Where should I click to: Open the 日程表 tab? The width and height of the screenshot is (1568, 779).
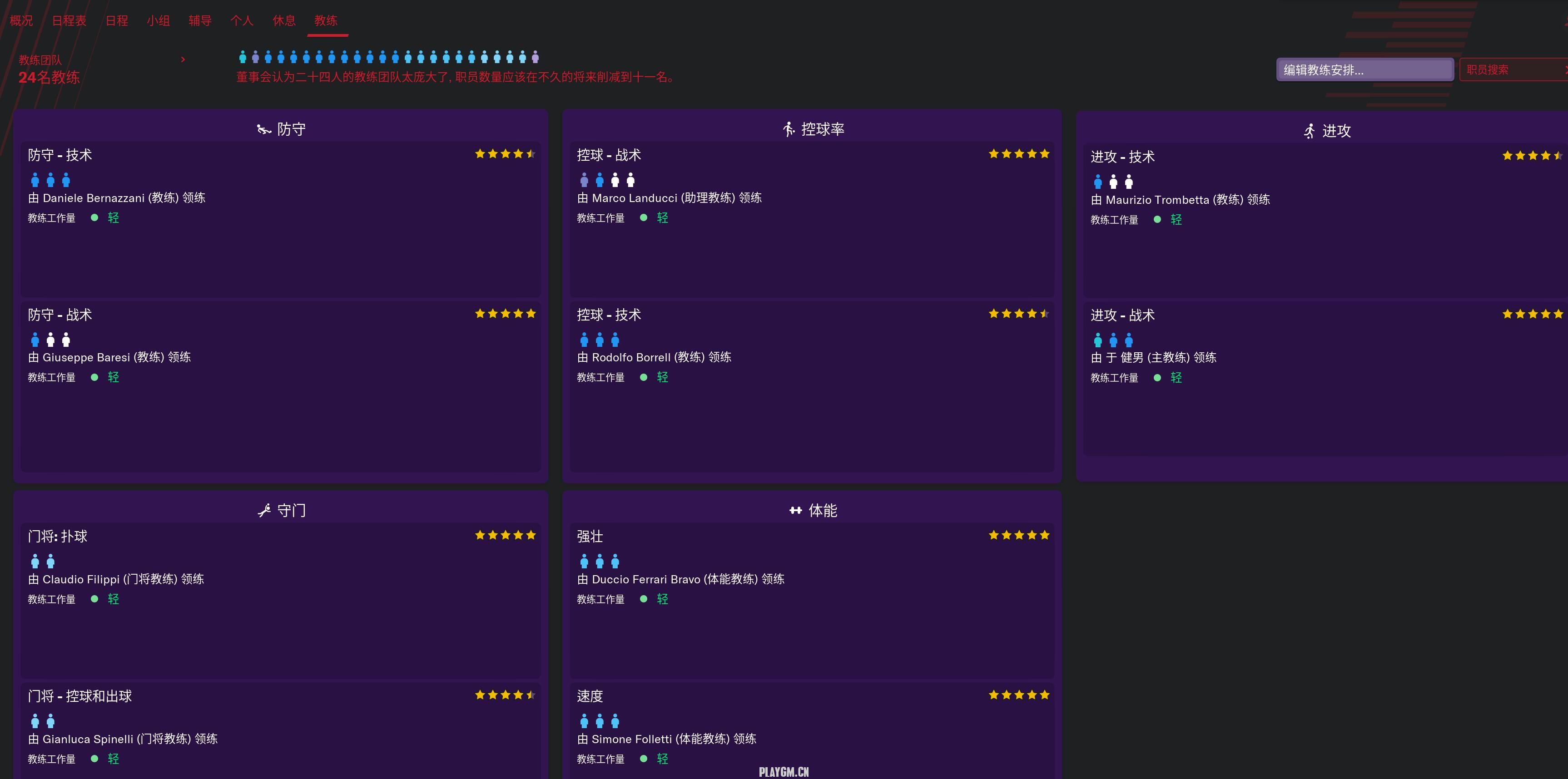(x=69, y=21)
